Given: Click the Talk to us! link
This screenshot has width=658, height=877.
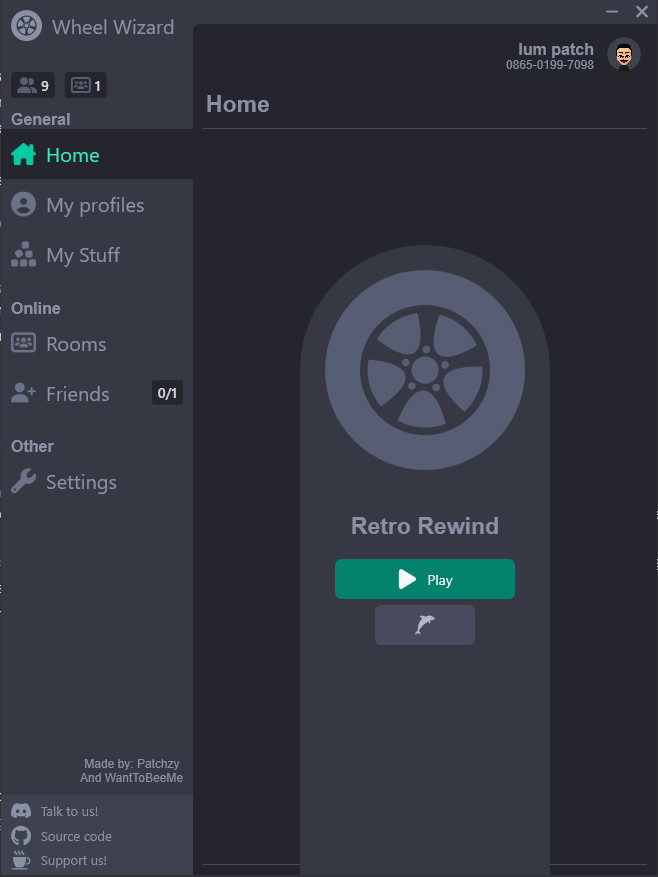Looking at the screenshot, I should pos(69,811).
